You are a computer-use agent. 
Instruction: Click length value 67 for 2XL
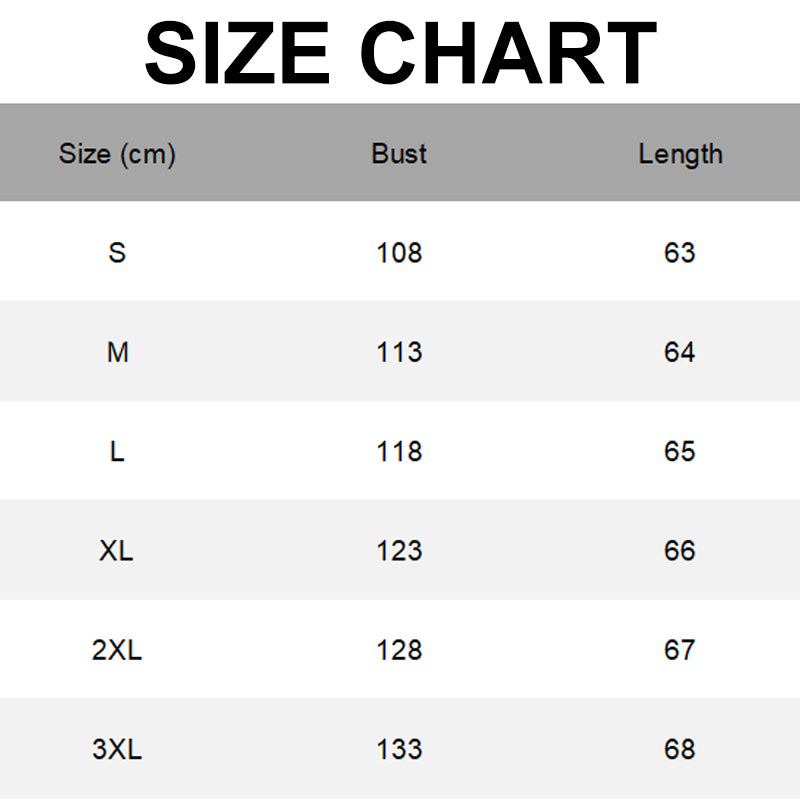[679, 650]
